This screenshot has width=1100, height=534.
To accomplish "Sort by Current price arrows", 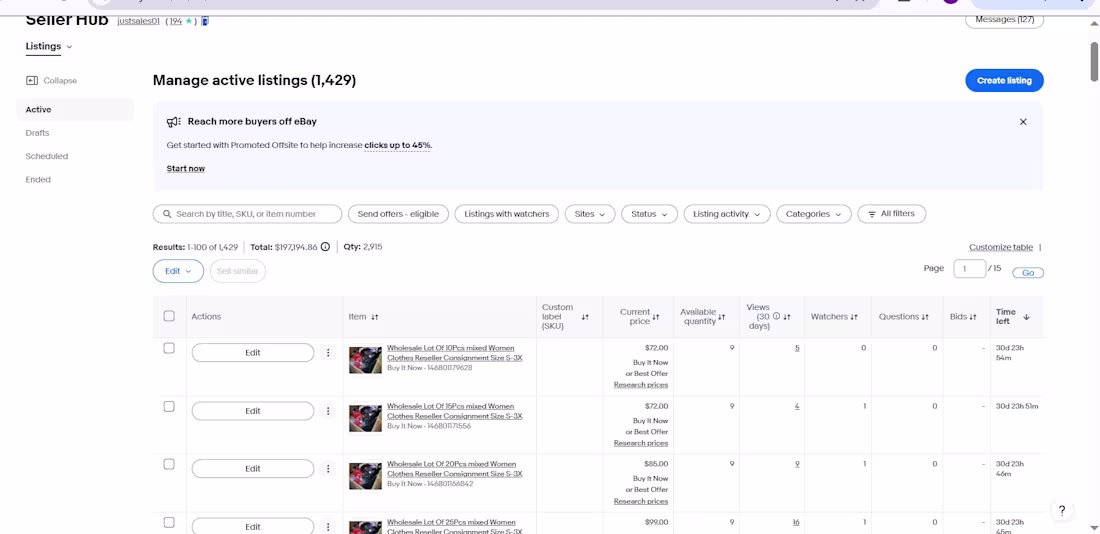I will (x=655, y=317).
